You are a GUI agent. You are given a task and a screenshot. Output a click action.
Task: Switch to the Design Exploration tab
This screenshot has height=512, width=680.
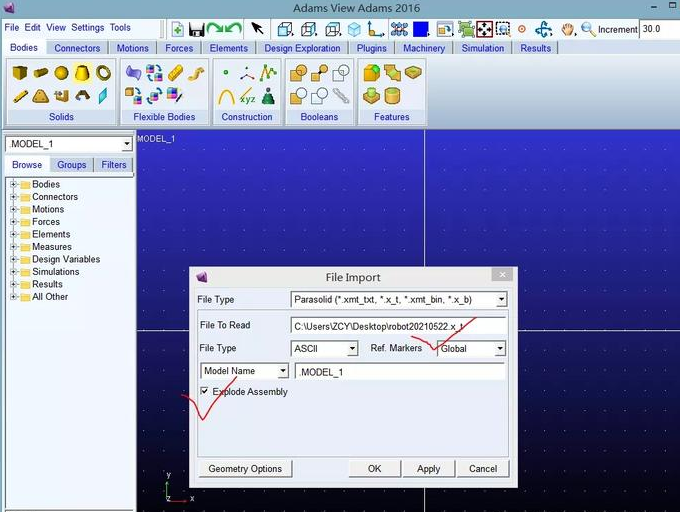click(302, 48)
